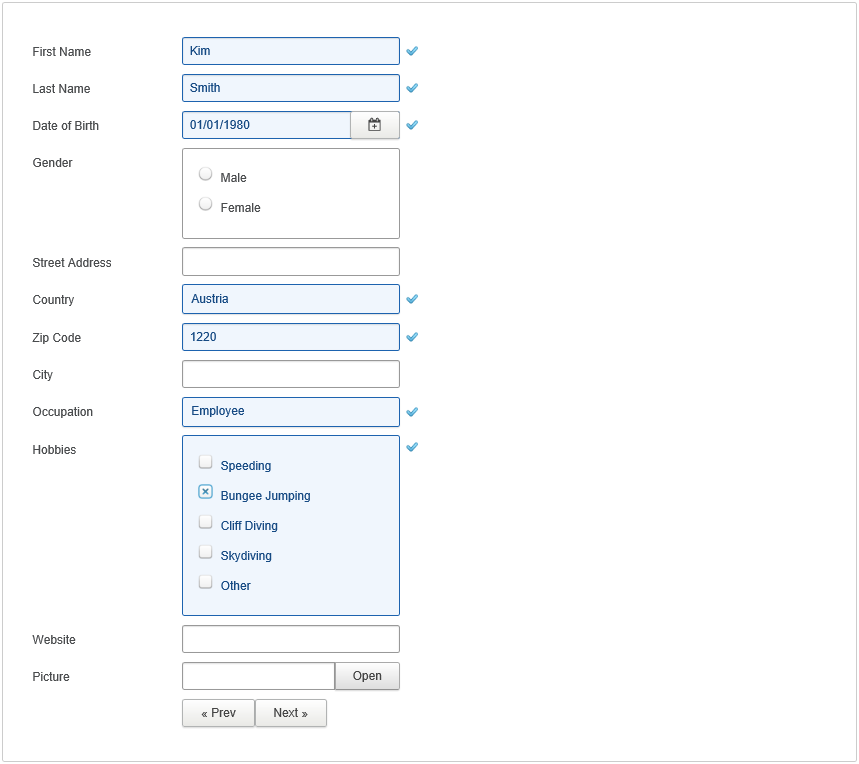This screenshot has height=764, width=859.
Task: Select the Male gender radio button
Action: click(206, 174)
